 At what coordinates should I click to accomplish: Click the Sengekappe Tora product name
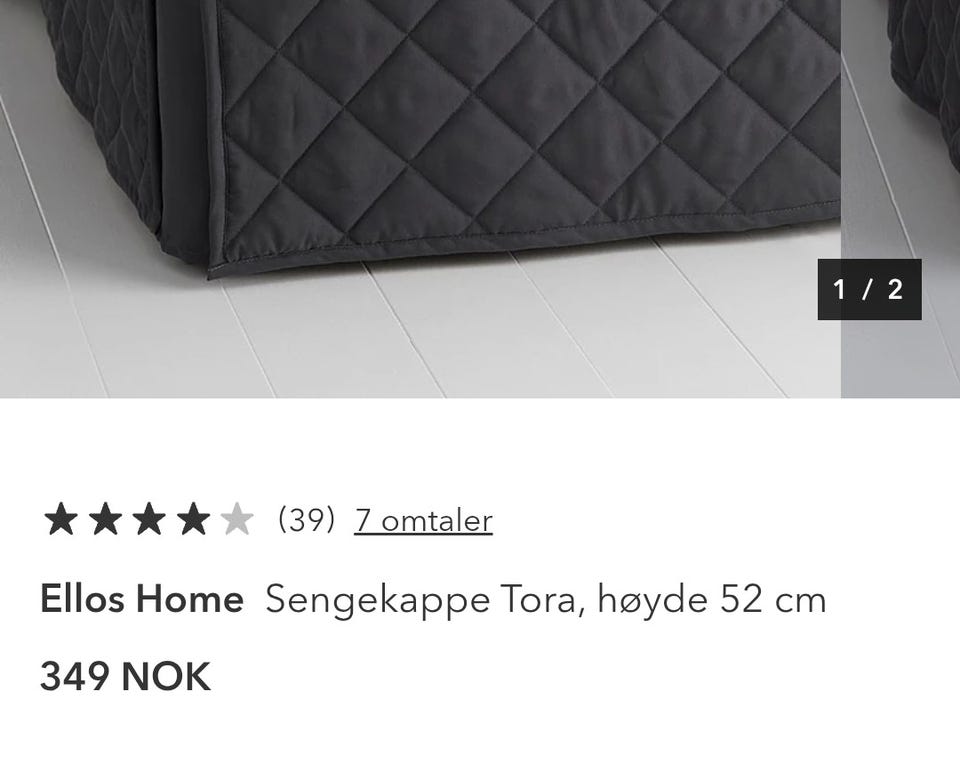pos(421,600)
